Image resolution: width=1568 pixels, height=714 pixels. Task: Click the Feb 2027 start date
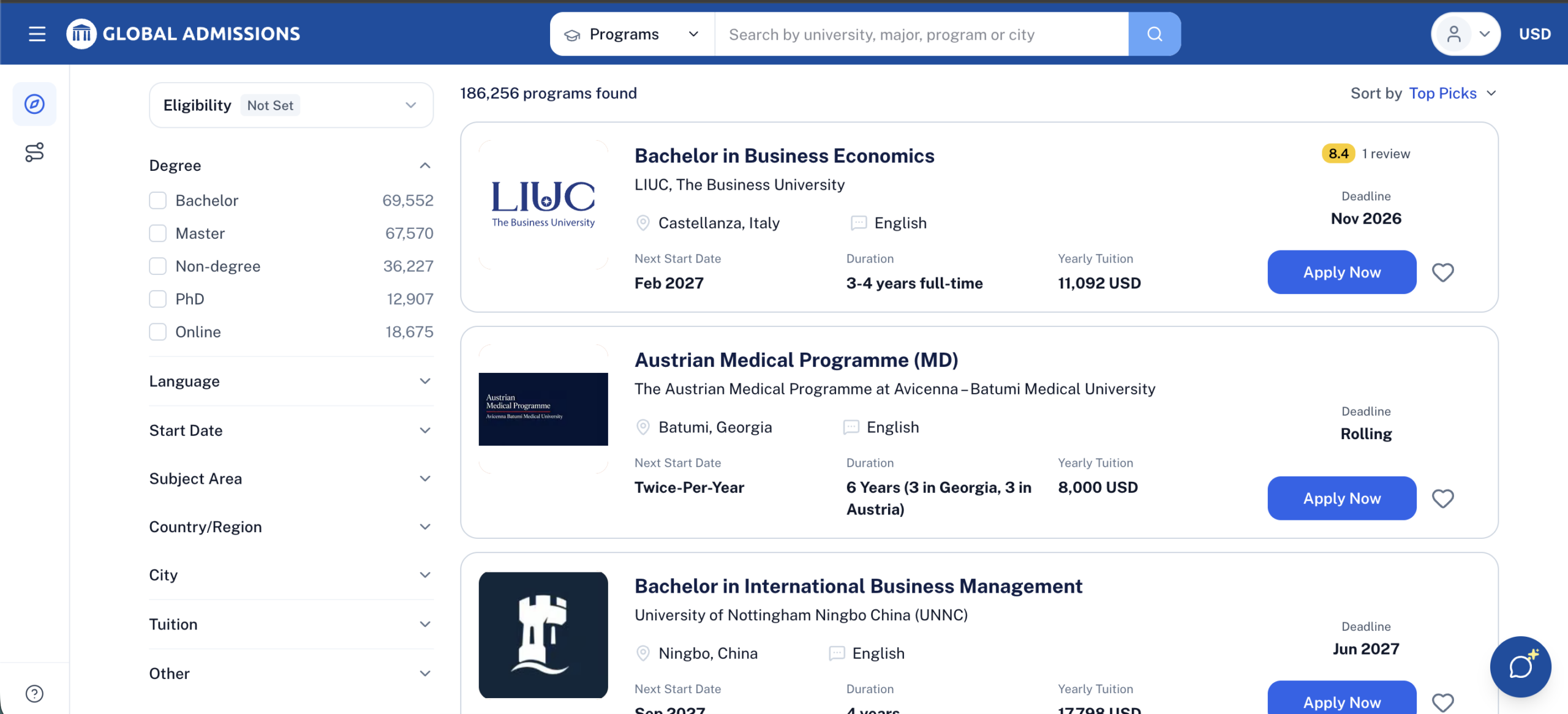pos(669,284)
